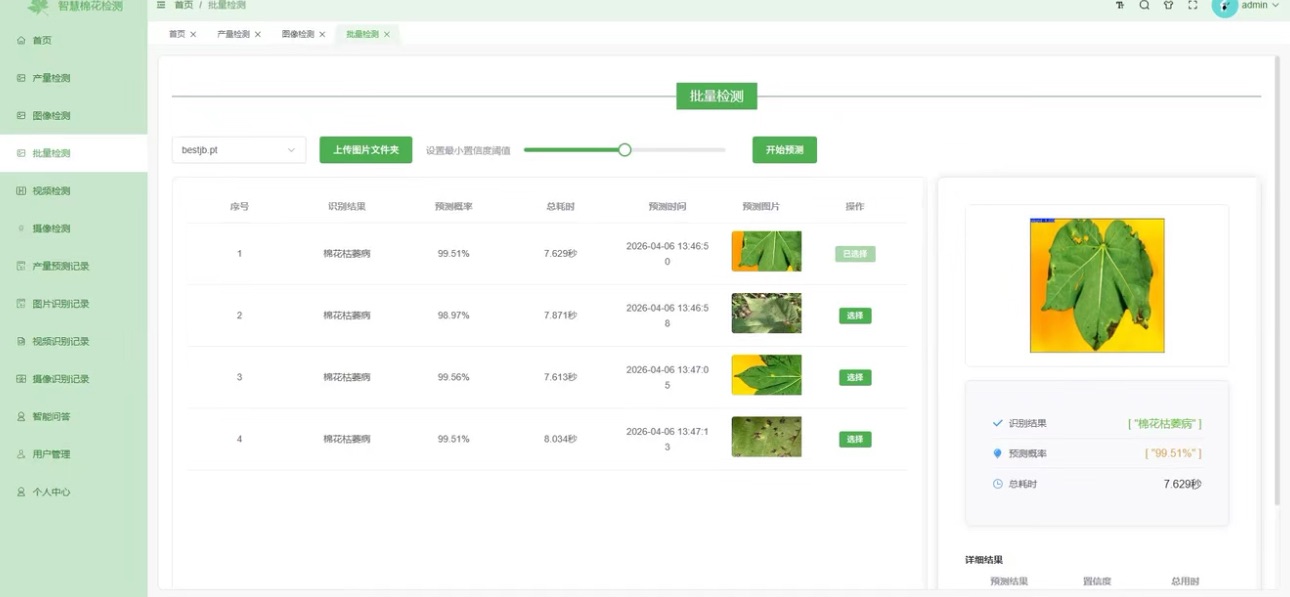Open row 1 predicted leaf thumbnail

pos(766,252)
